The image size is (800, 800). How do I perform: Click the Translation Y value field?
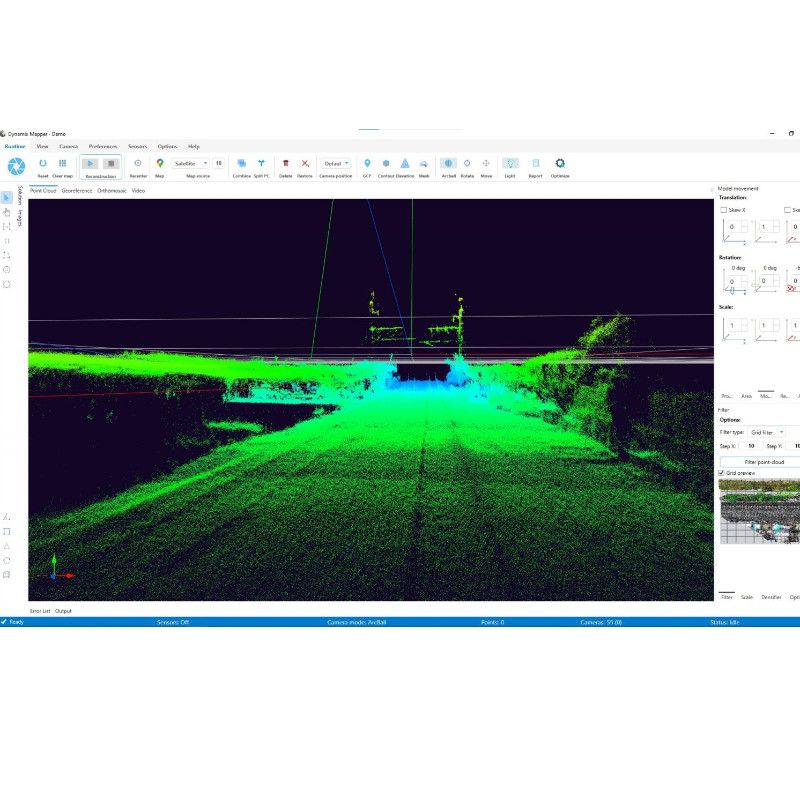769,227
